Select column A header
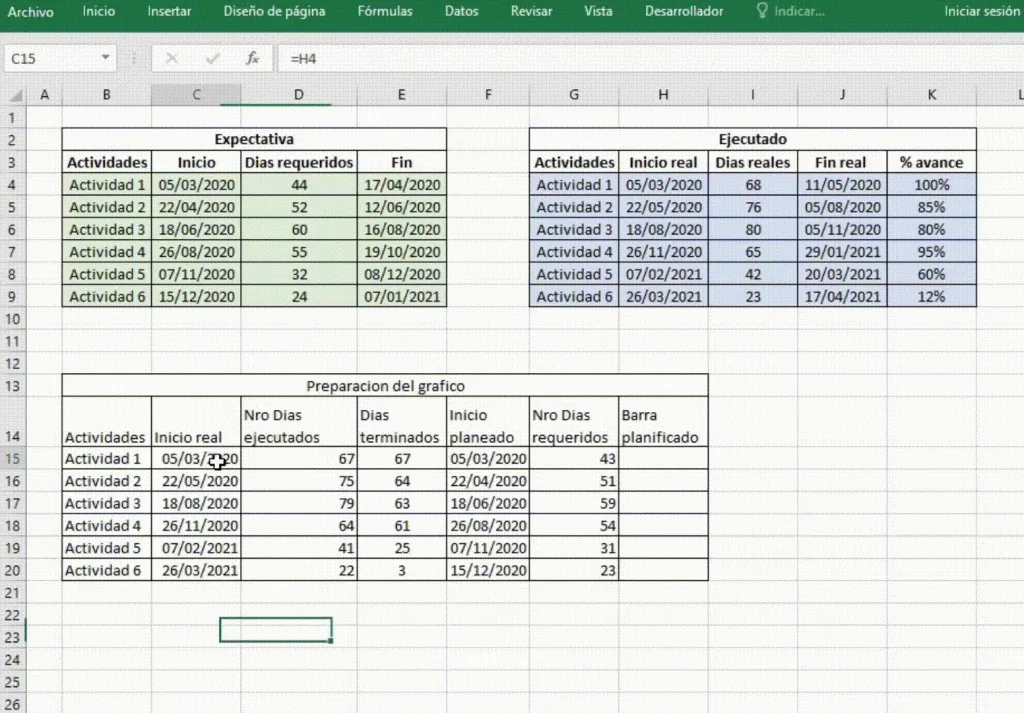1024x713 pixels. pos(44,95)
